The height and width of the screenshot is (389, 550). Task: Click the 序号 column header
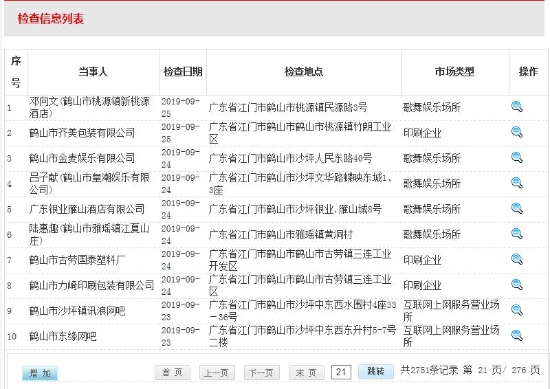16,72
